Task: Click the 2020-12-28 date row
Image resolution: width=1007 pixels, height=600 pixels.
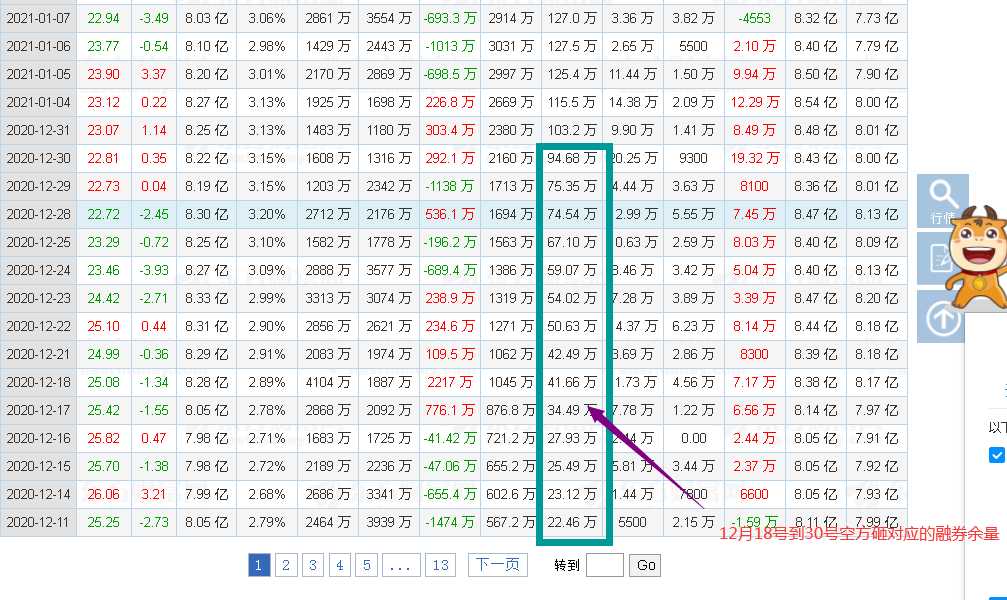Action: coord(38,214)
